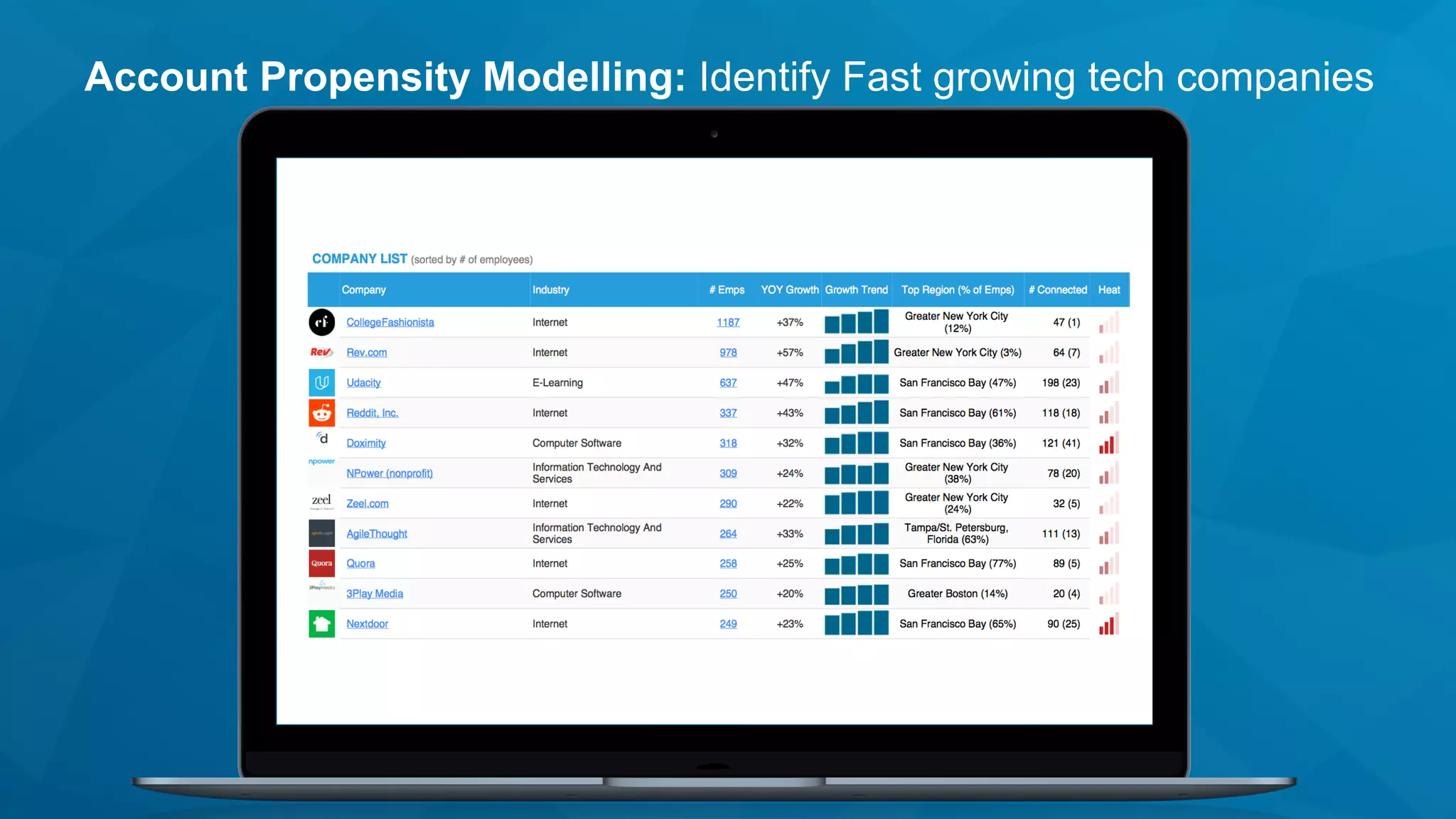Click the Nextdoor logo icon
This screenshot has height=819, width=1456.
(x=321, y=623)
